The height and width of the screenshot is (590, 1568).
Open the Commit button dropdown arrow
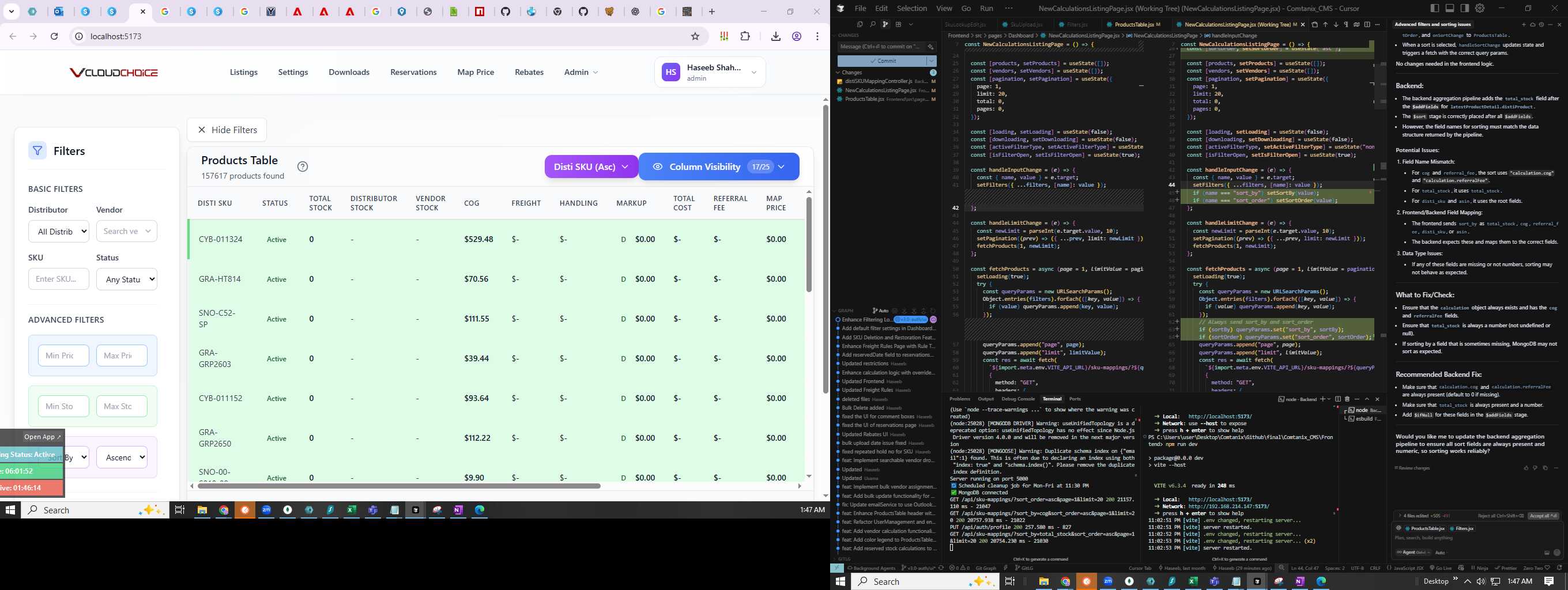coord(932,61)
